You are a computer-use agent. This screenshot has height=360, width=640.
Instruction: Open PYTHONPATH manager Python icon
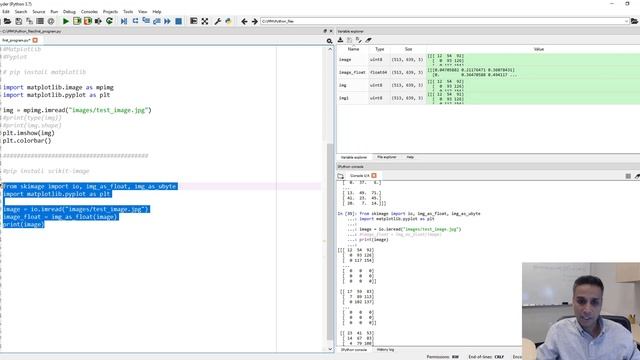[228, 21]
